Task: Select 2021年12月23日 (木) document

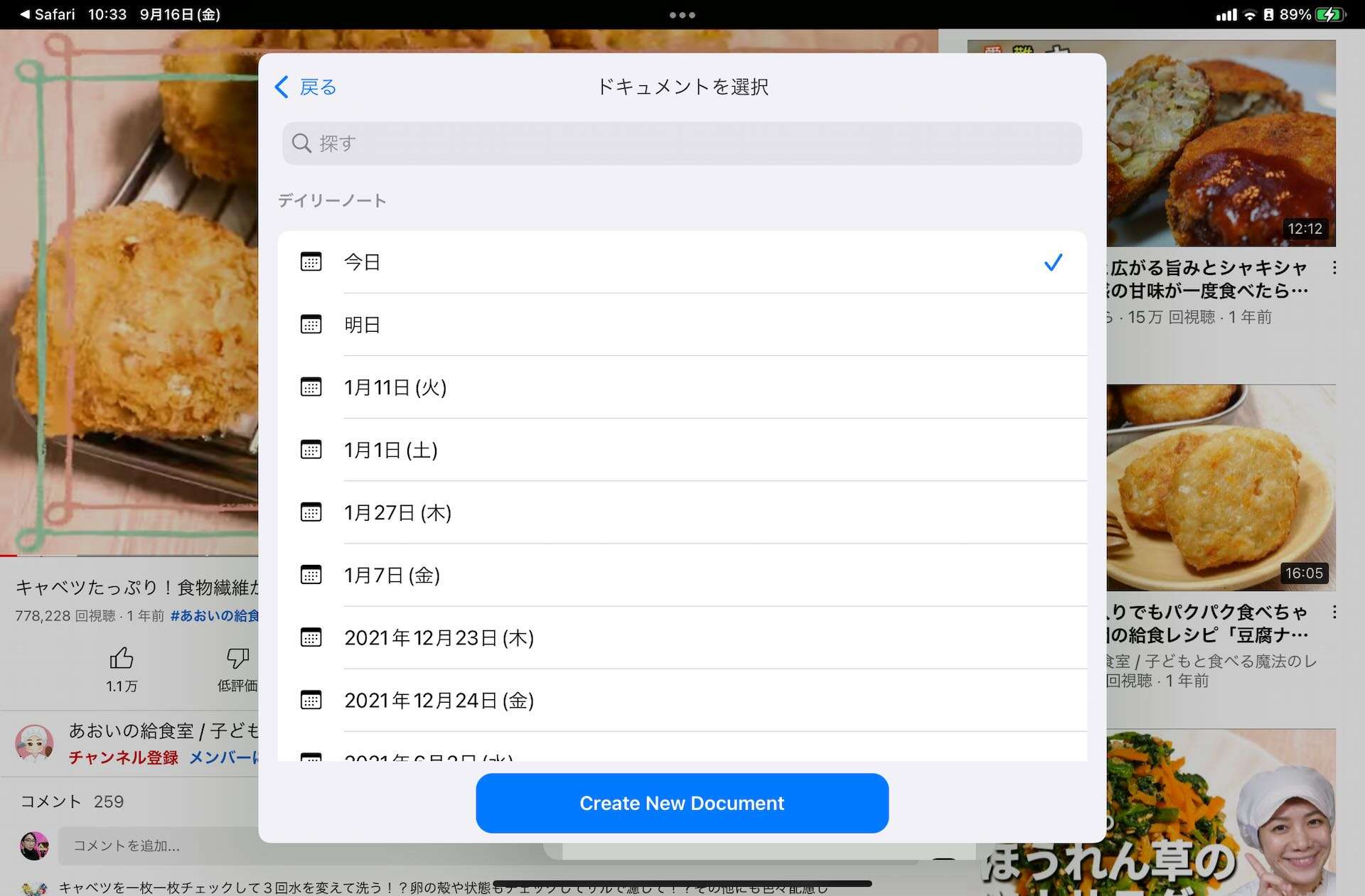Action: (682, 637)
